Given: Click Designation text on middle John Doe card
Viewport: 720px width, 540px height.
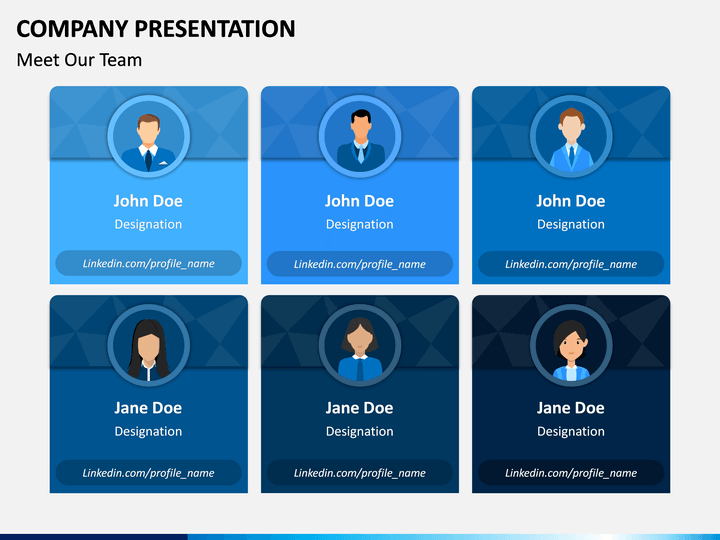Looking at the screenshot, I should click(x=360, y=225).
